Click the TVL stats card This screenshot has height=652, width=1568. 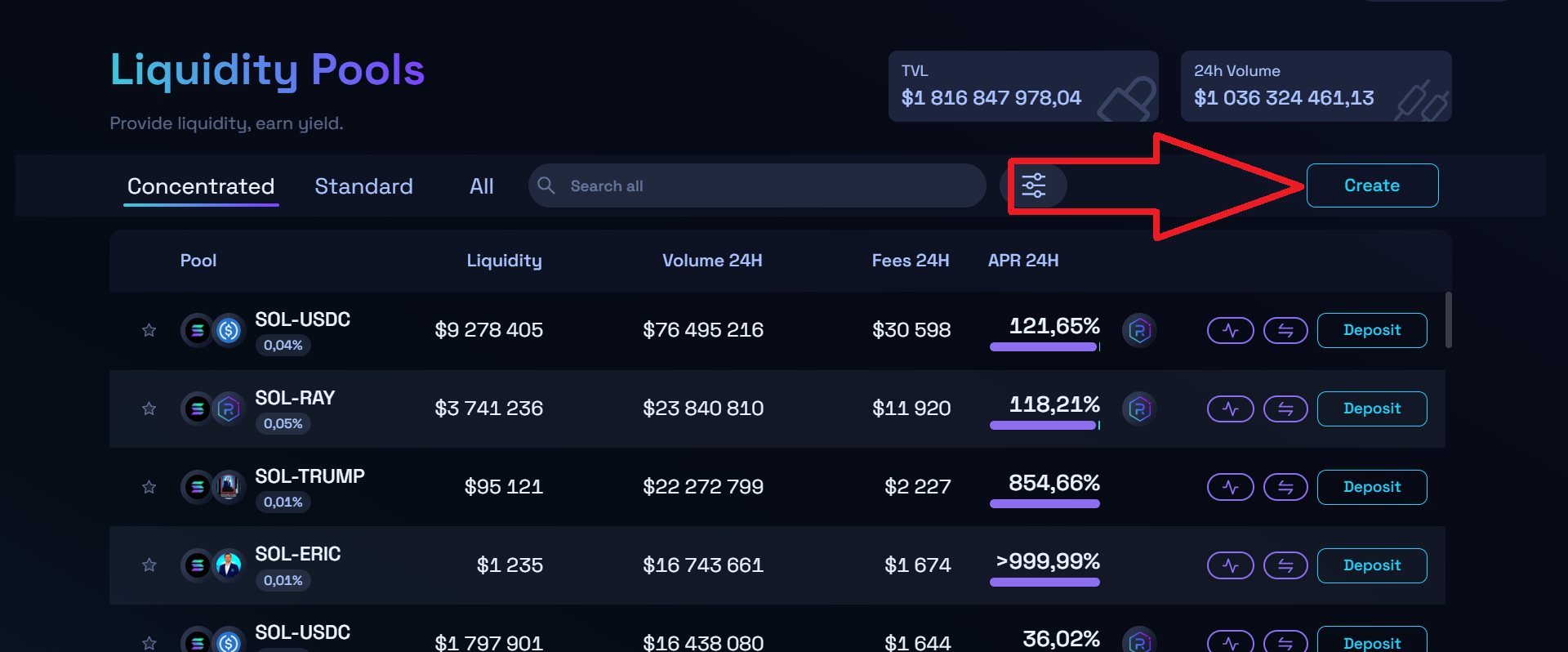1023,87
